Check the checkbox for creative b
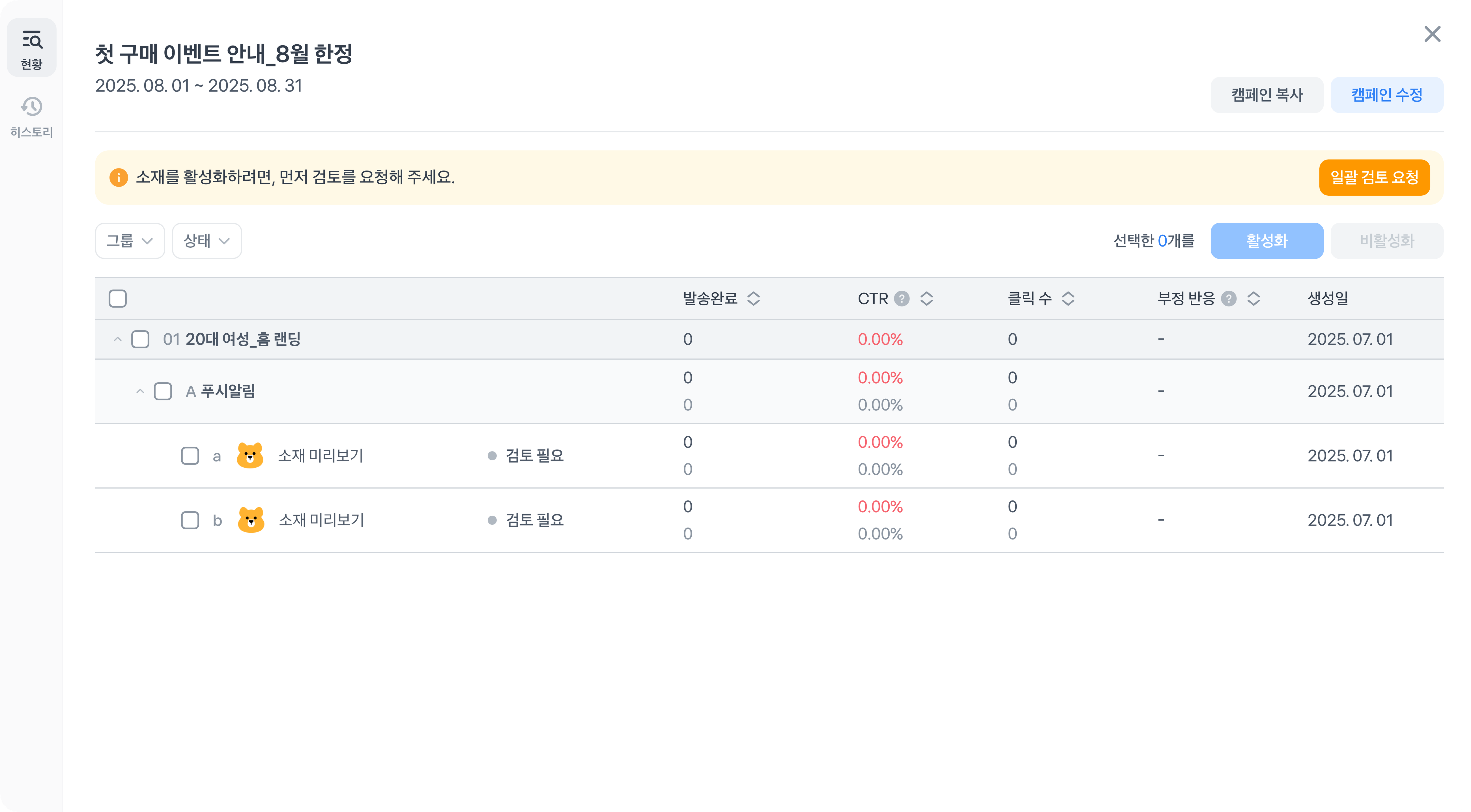The height and width of the screenshot is (812, 1471). (190, 520)
